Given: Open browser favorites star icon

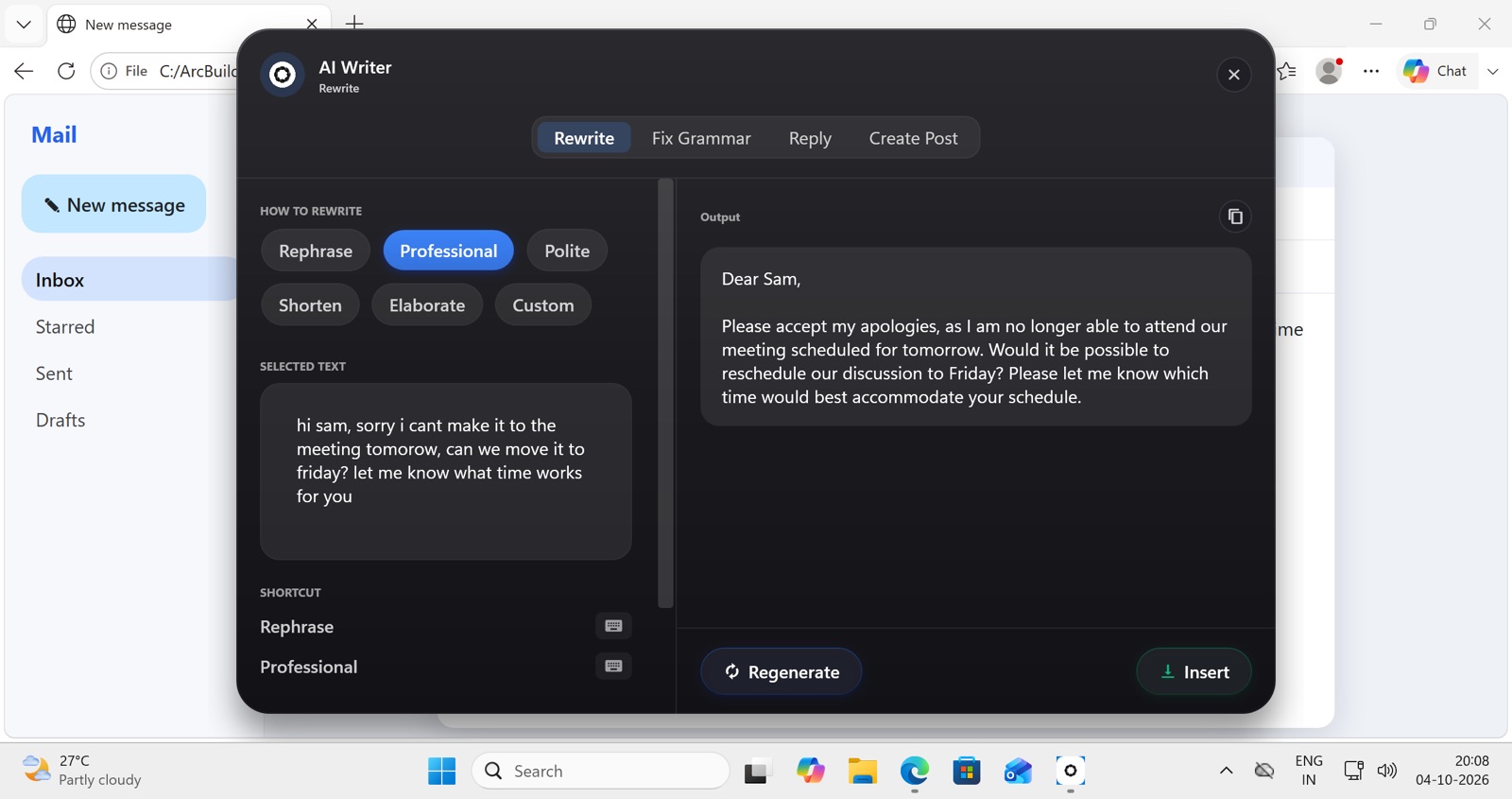Looking at the screenshot, I should 1287,71.
